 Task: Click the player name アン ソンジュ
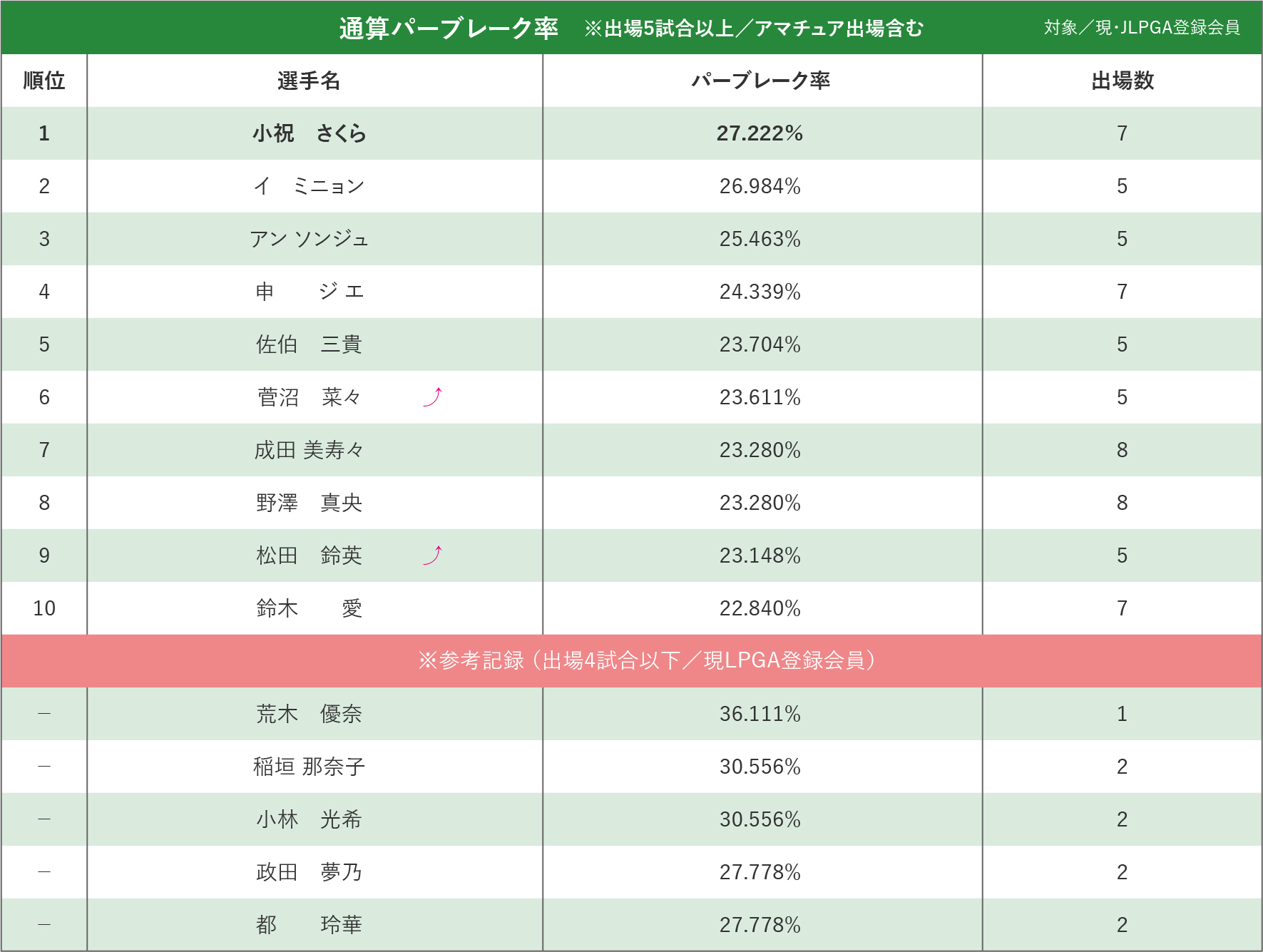tap(309, 239)
